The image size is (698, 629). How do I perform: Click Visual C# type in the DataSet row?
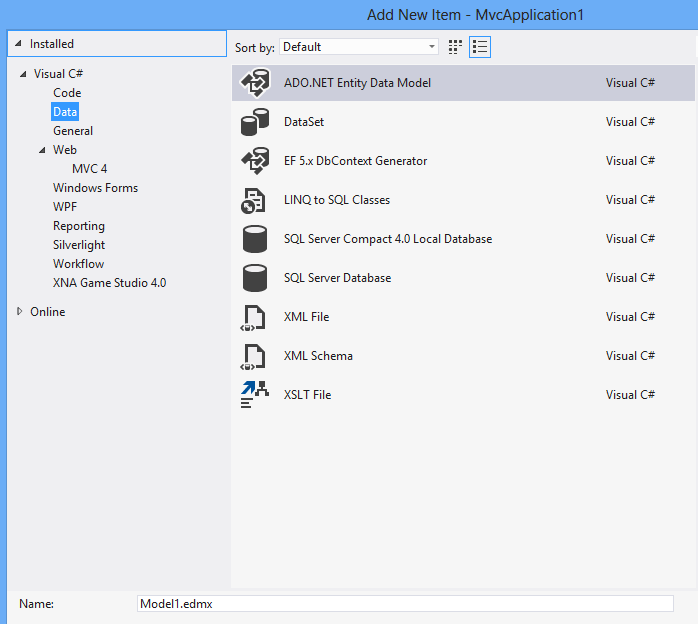click(x=630, y=122)
